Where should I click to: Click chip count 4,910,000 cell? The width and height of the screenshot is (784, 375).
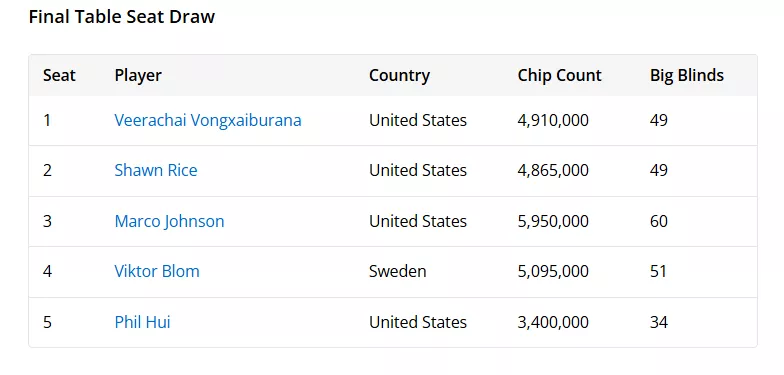pyautogui.click(x=553, y=120)
